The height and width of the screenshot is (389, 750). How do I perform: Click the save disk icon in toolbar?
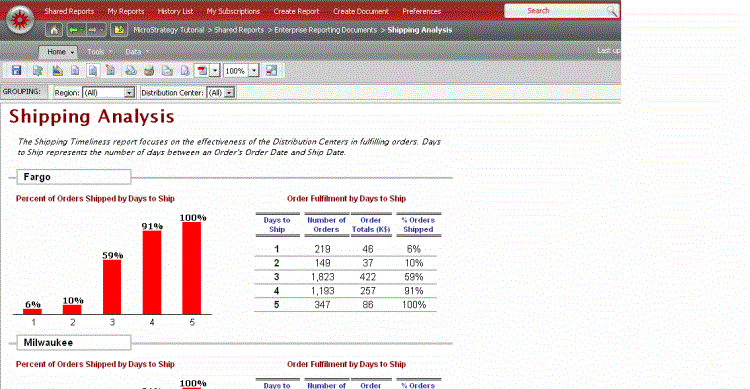[x=16, y=70]
